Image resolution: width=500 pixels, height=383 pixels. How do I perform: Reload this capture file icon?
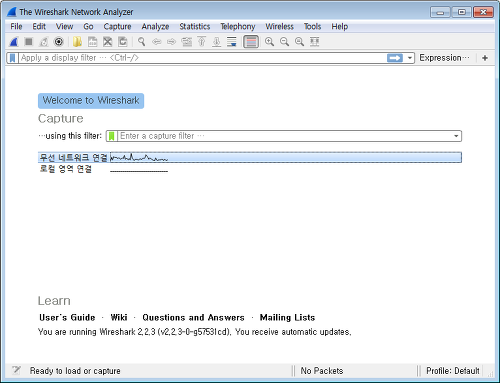tap(123, 42)
